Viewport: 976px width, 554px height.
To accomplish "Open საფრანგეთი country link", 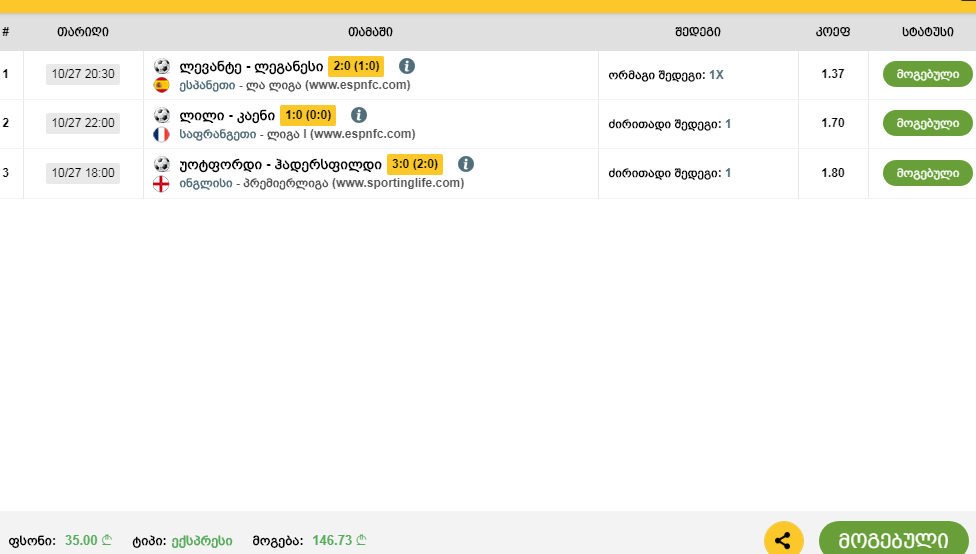I will pos(218,134).
